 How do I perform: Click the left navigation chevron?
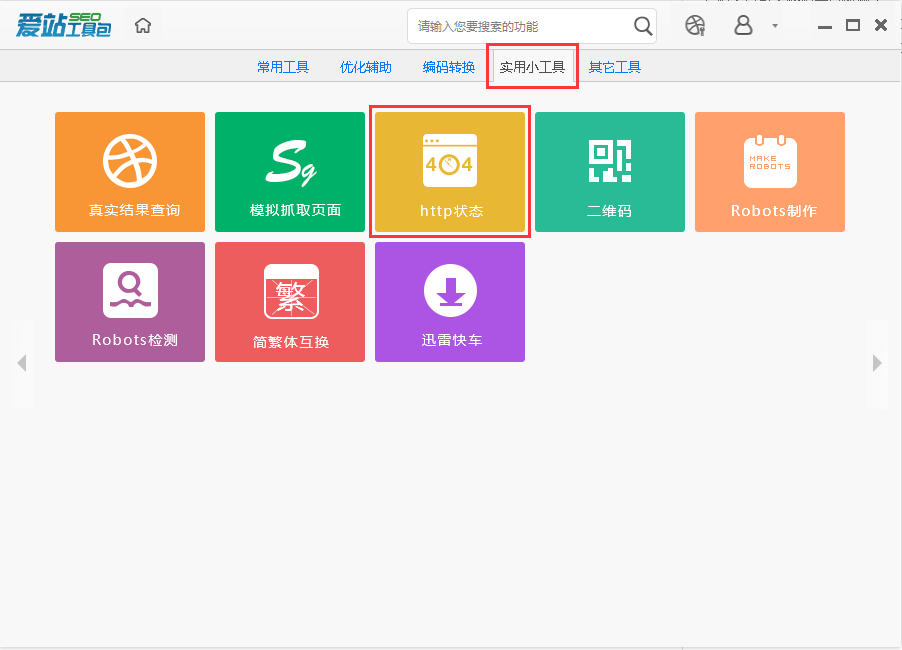click(x=23, y=363)
